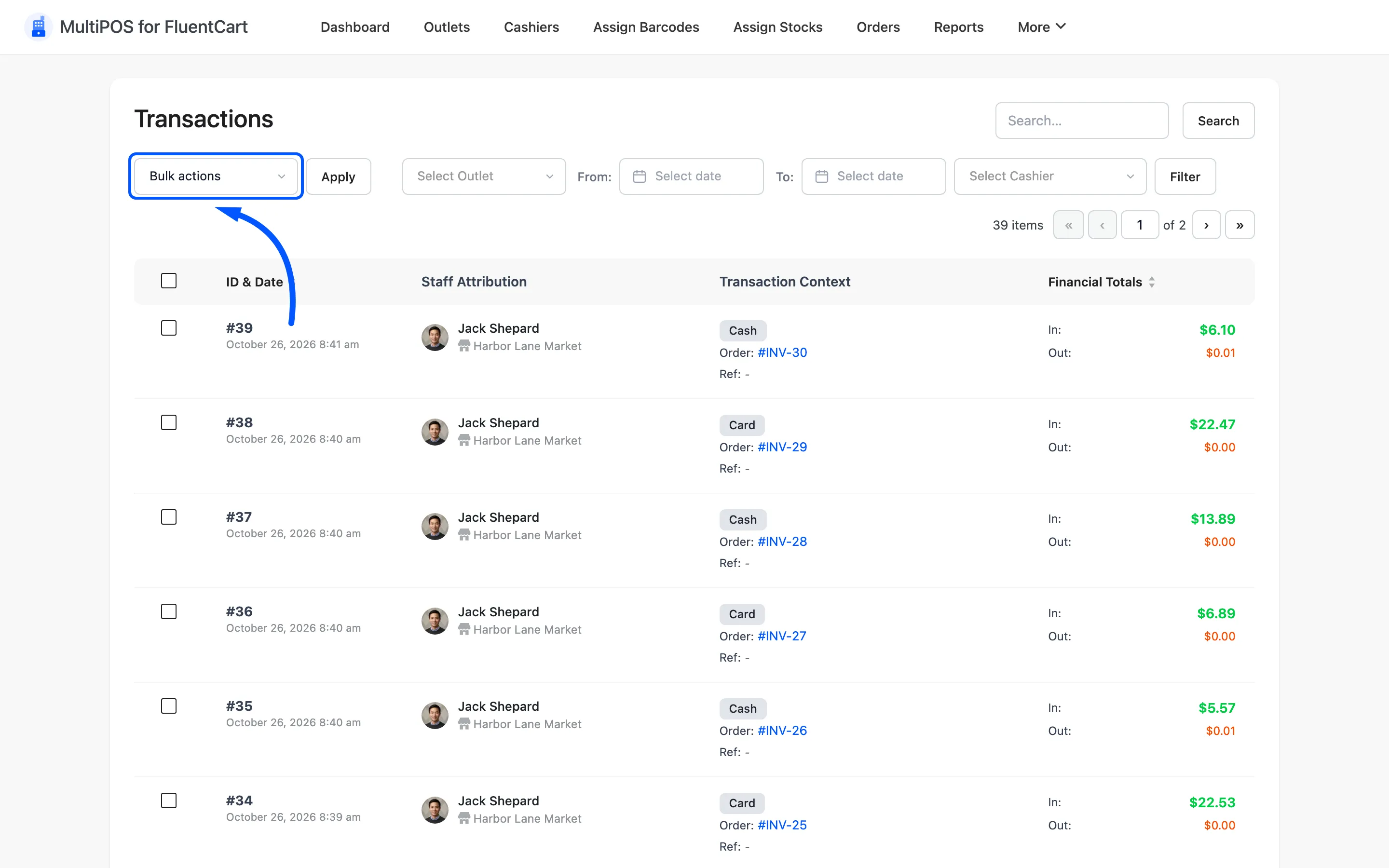Click the calendar icon in From date field

[640, 176]
